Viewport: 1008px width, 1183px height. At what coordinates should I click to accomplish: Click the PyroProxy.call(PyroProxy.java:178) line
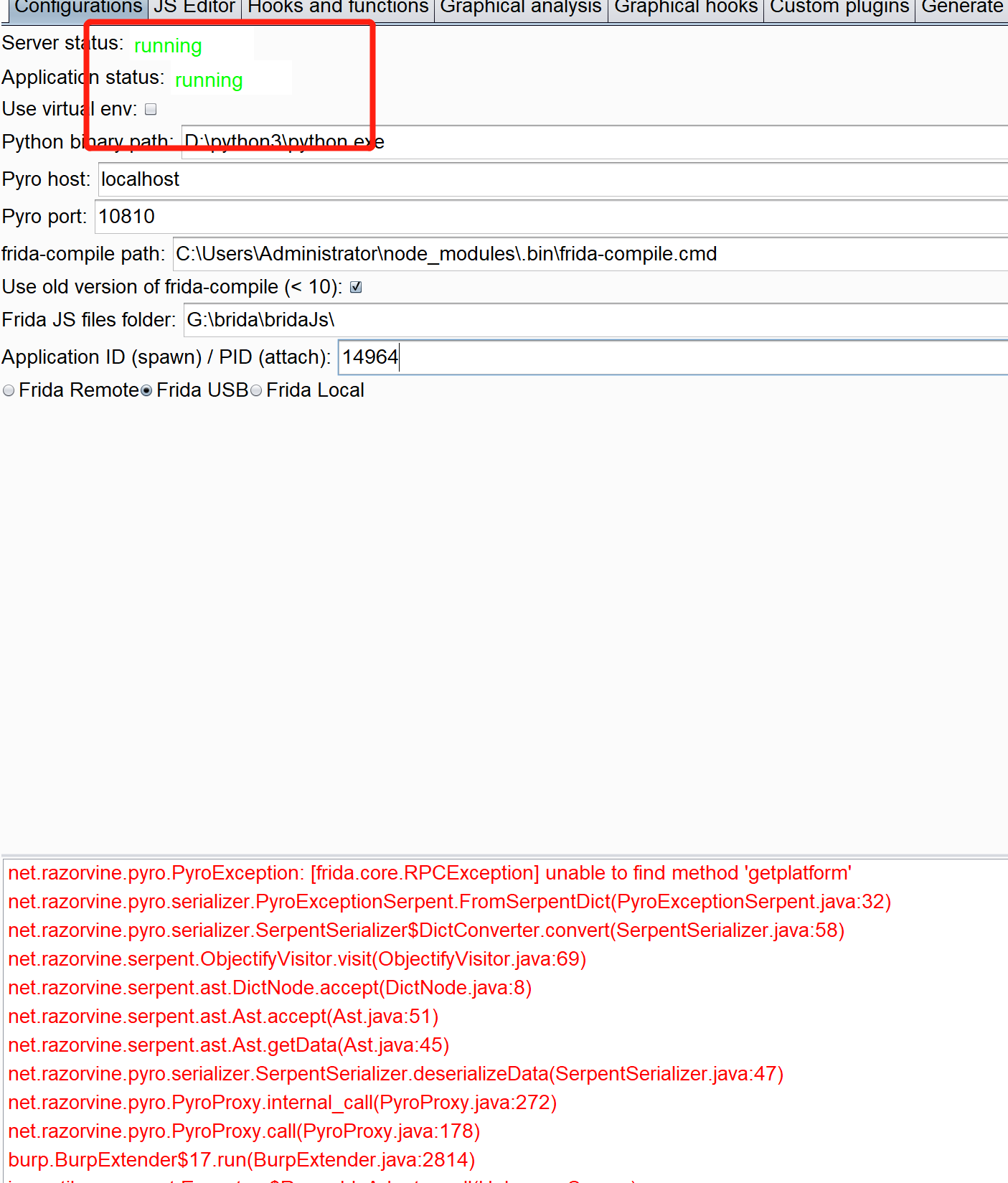coord(244,1131)
